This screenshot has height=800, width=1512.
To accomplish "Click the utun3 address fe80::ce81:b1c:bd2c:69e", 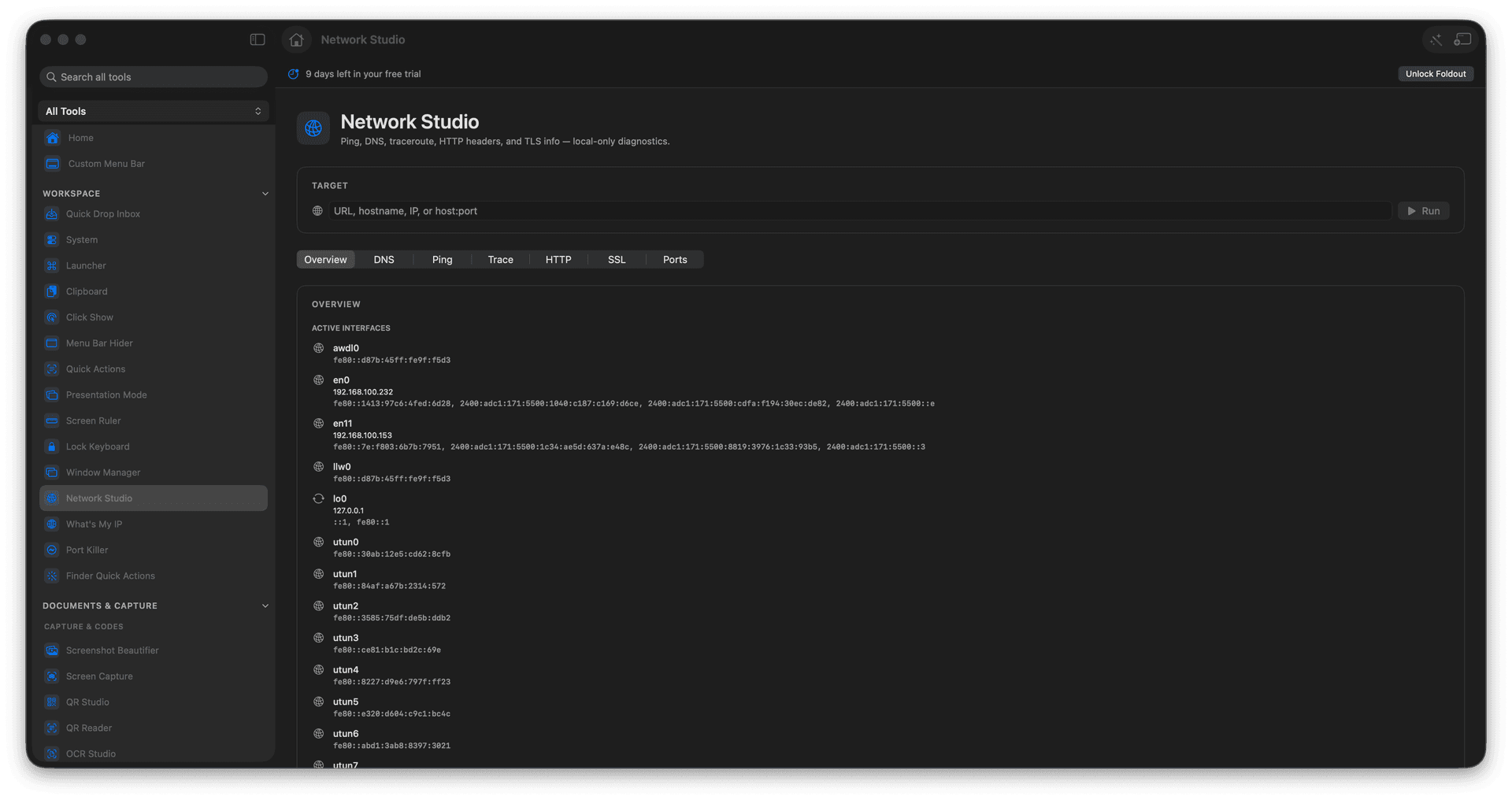I will 387,650.
